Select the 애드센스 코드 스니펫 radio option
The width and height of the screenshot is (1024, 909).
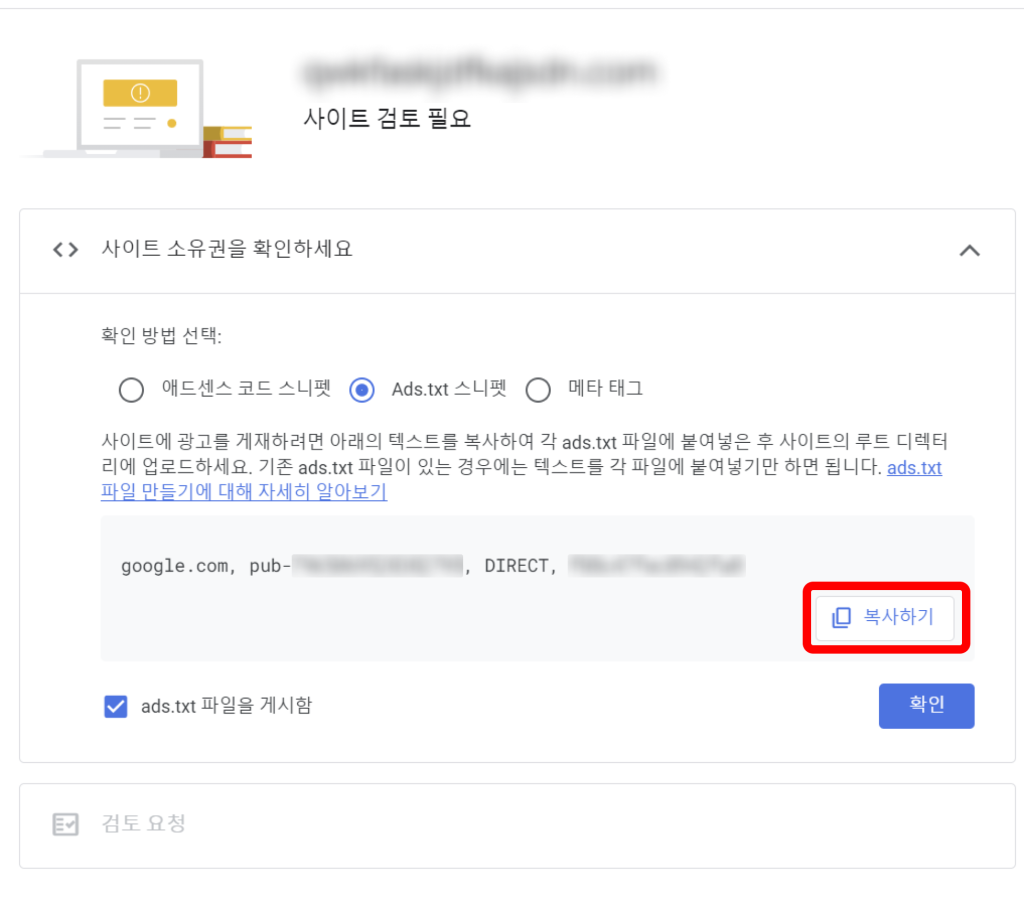click(x=131, y=390)
